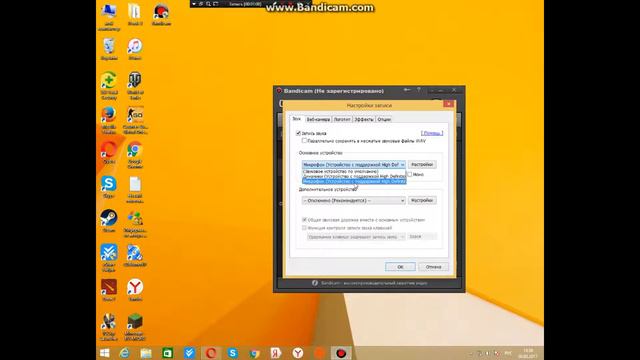
Task: Select the Opera desktop shortcut icon
Action: pyautogui.click(x=109, y=152)
